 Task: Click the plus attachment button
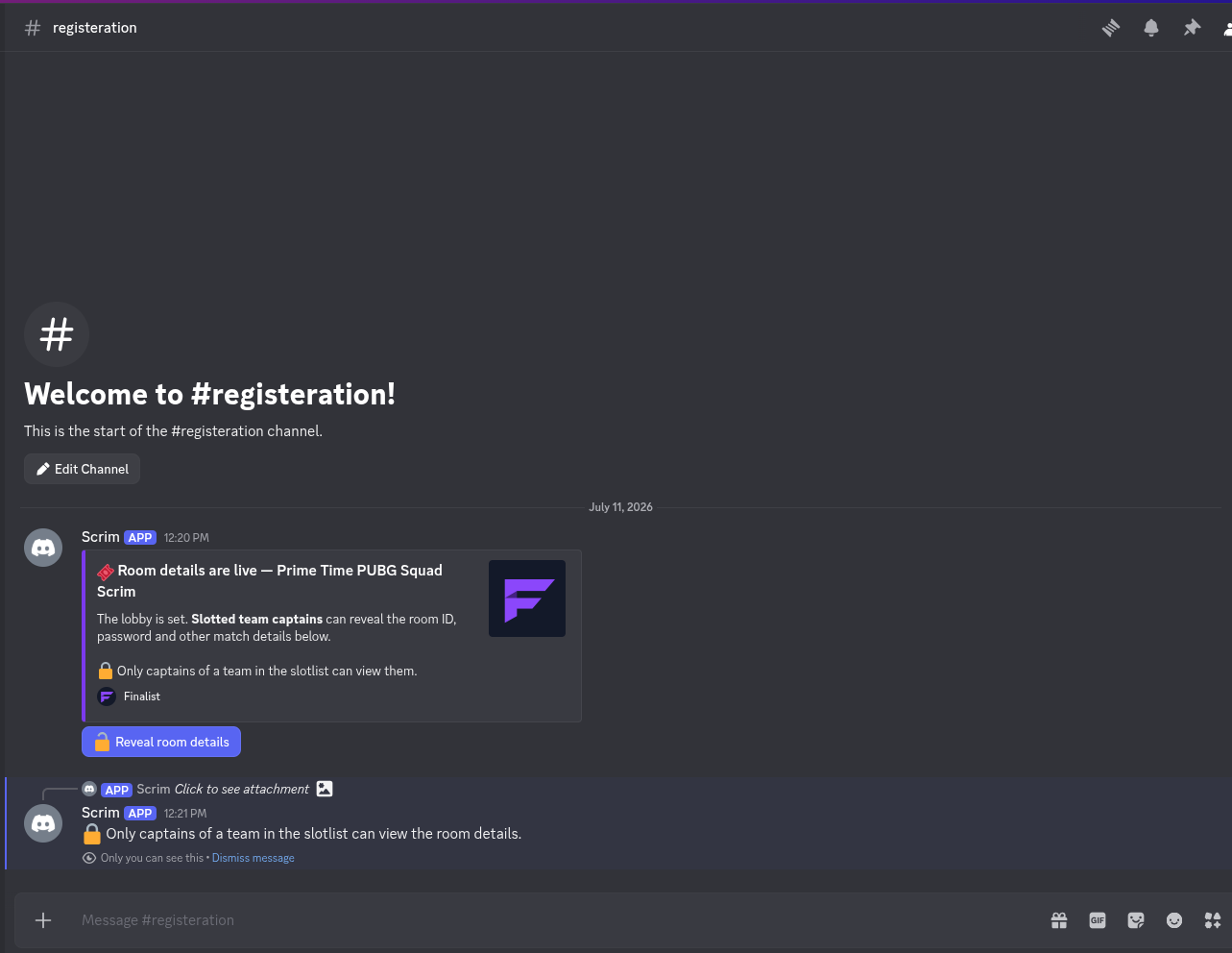[43, 920]
